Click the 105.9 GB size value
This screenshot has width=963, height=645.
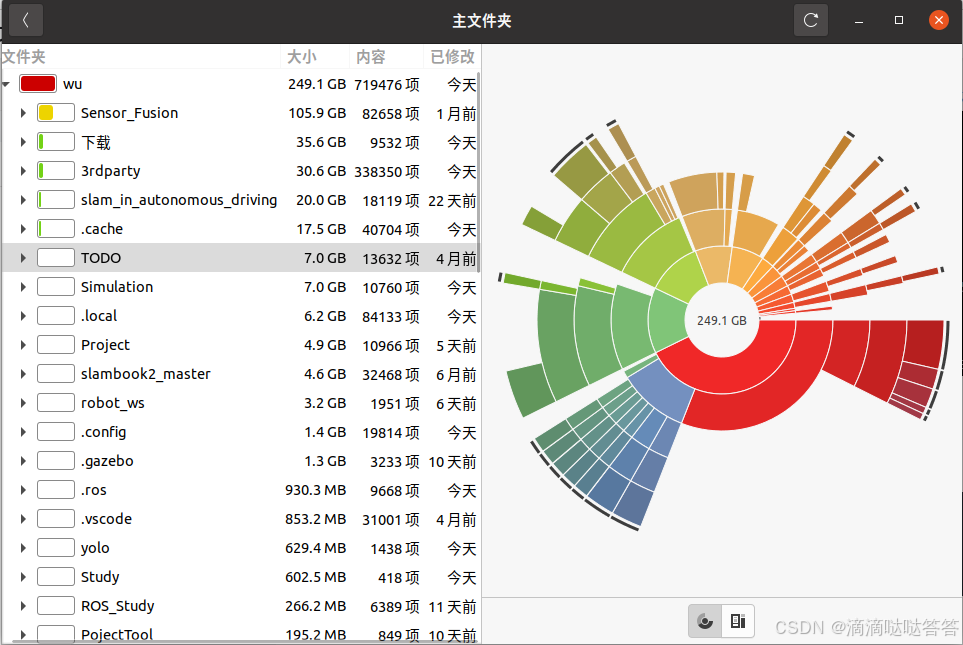coord(318,114)
